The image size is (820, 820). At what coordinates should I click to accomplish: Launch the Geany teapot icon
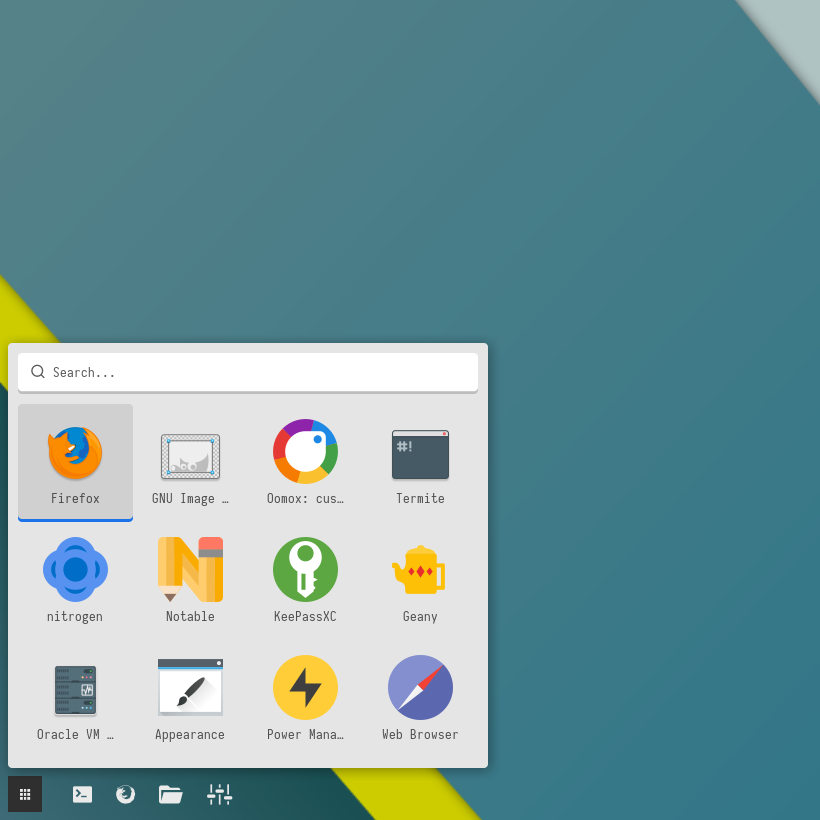click(419, 570)
